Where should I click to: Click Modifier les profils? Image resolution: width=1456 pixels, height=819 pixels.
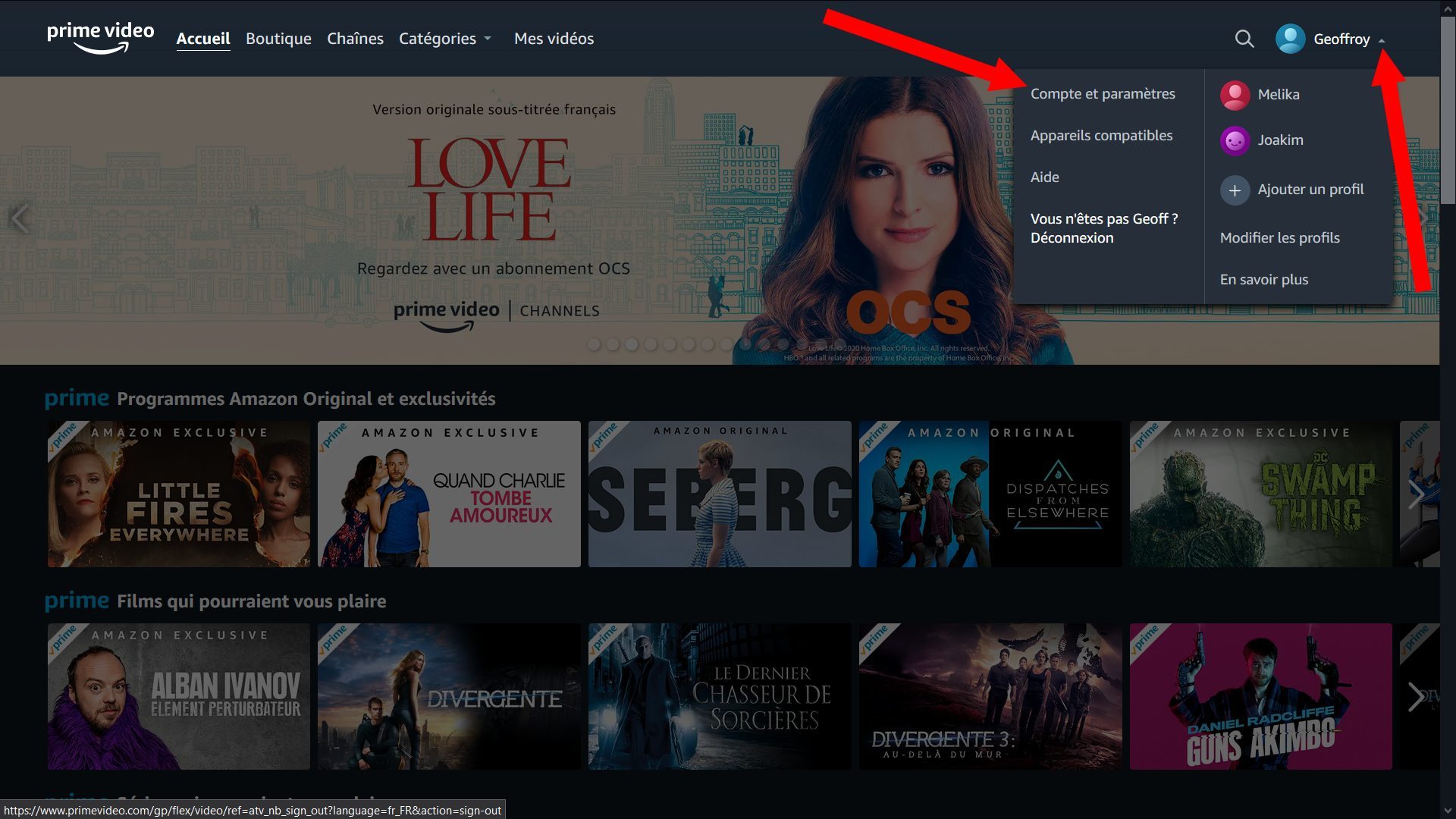[1279, 238]
